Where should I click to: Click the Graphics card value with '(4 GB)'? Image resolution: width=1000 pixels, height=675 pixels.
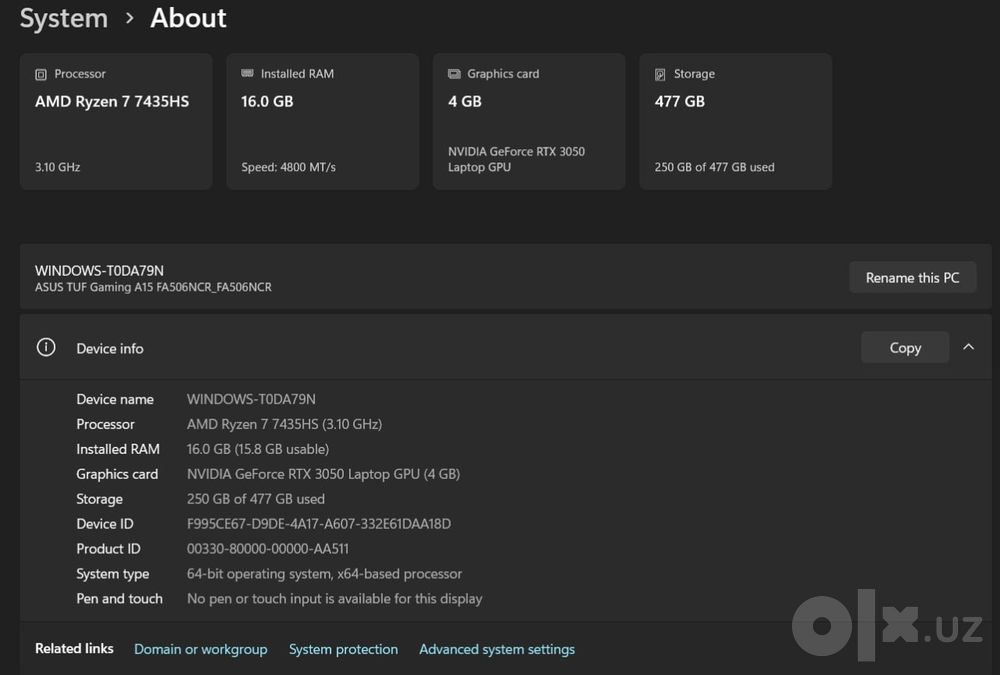[323, 474]
